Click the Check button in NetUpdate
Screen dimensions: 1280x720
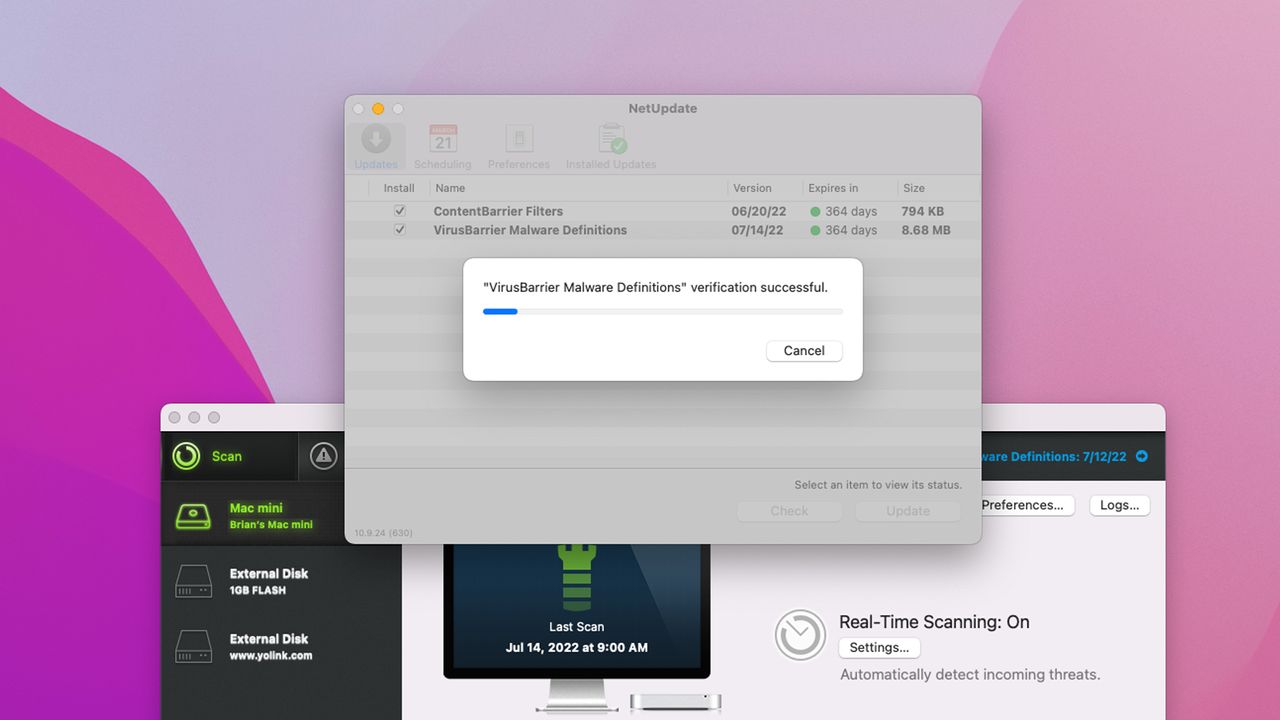click(789, 511)
